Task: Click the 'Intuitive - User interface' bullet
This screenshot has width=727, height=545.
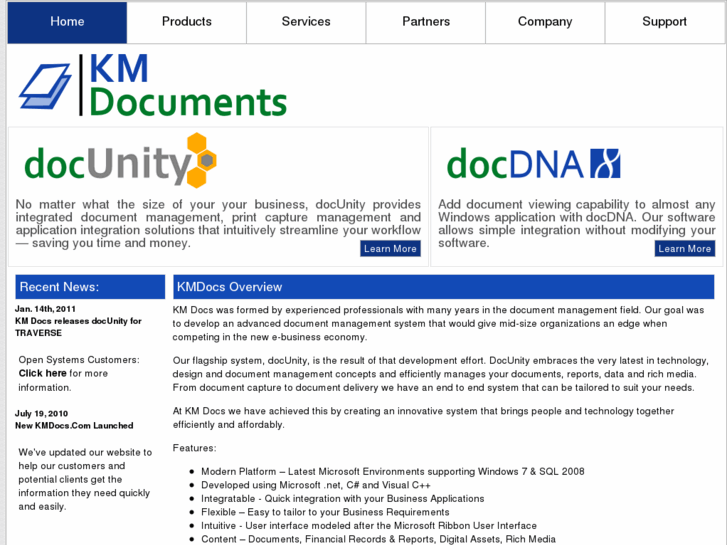Action: click(x=369, y=526)
